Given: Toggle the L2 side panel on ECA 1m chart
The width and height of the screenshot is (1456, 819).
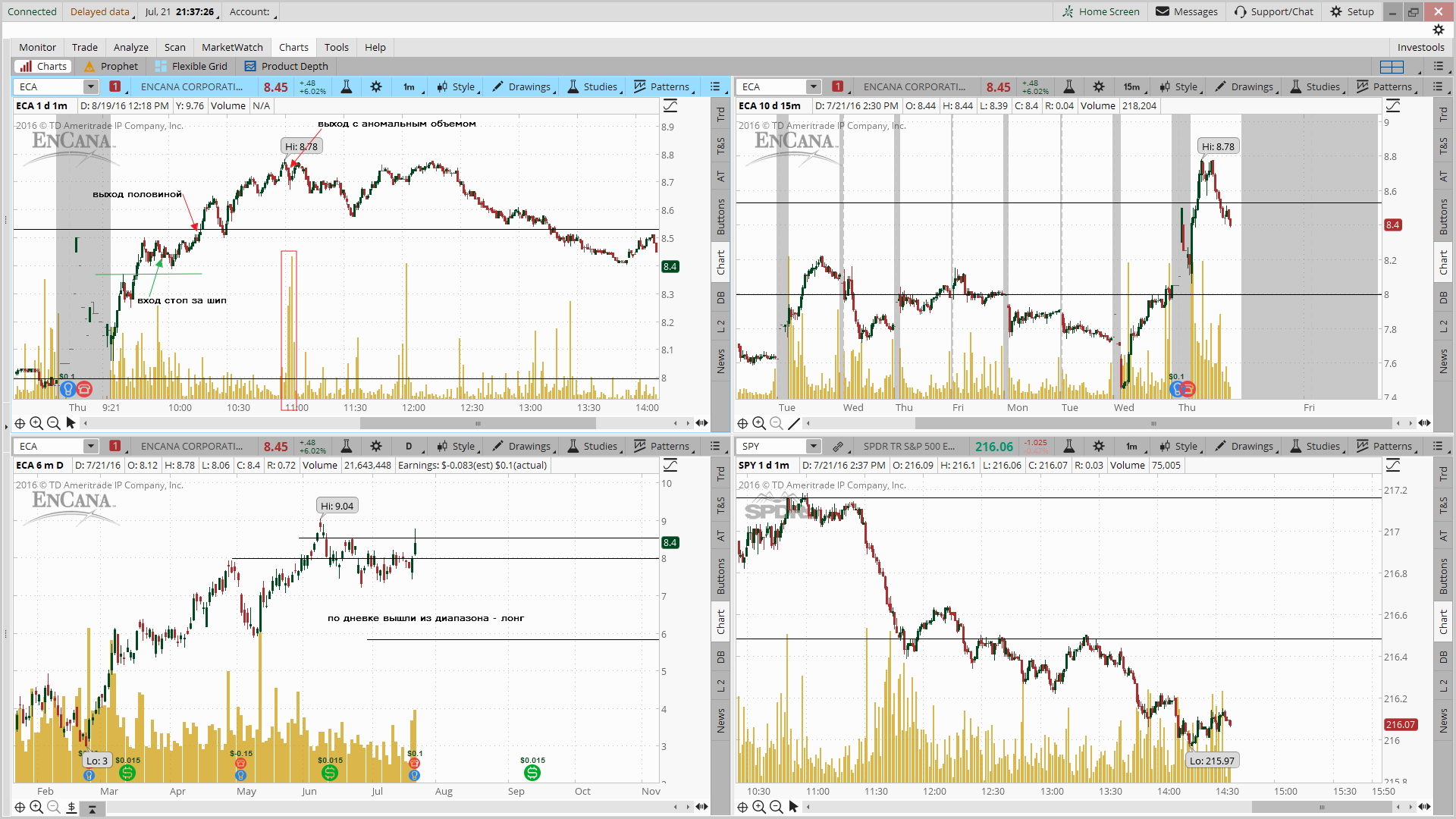Looking at the screenshot, I should coord(720,326).
